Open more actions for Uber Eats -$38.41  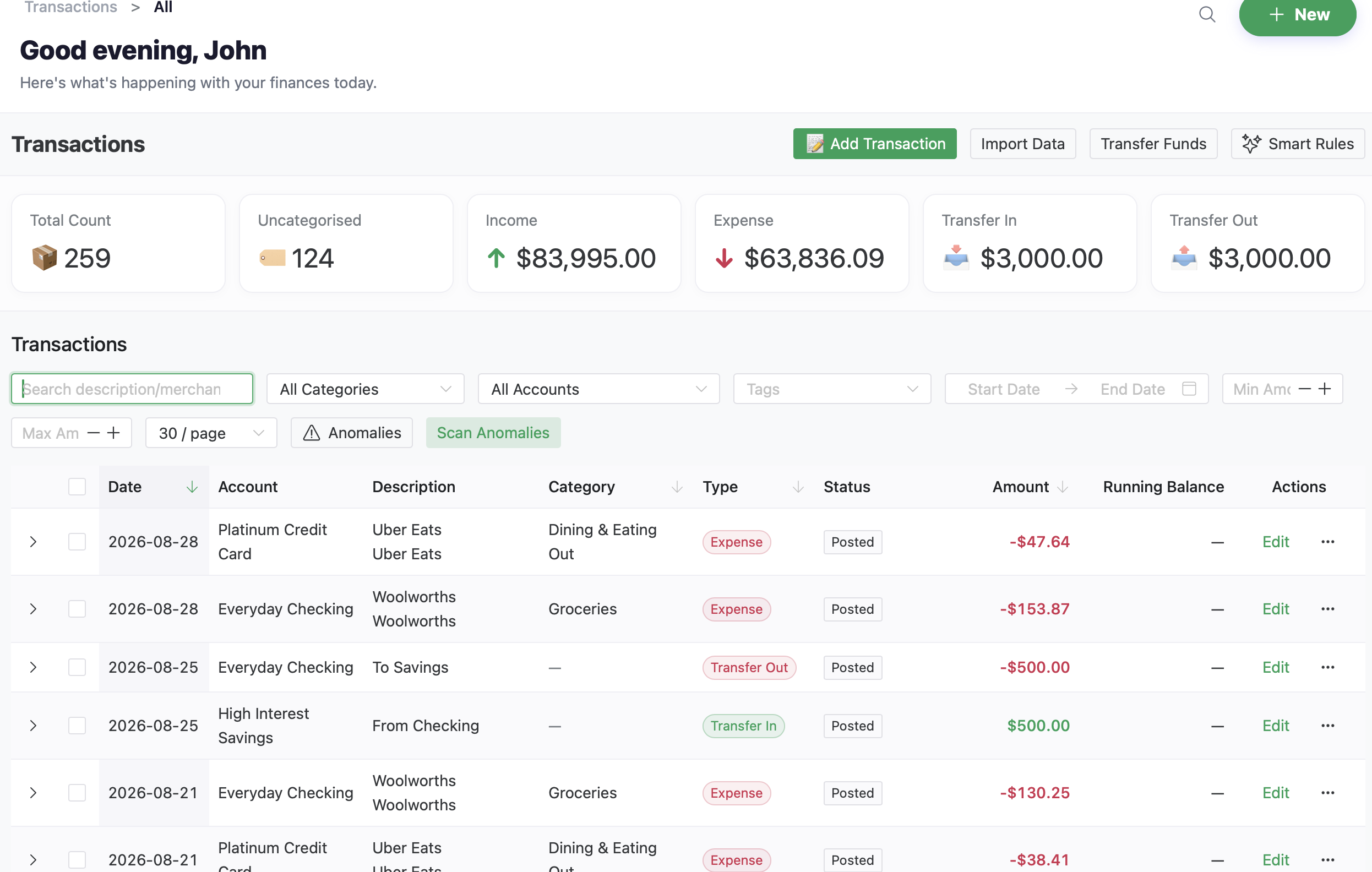[1327, 860]
